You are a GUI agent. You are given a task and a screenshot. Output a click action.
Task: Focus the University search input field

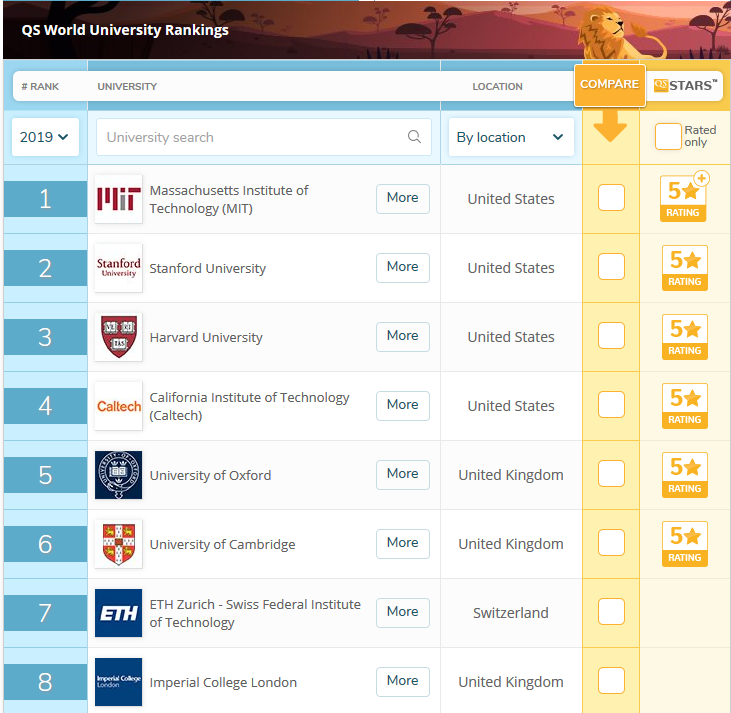[x=250, y=137]
